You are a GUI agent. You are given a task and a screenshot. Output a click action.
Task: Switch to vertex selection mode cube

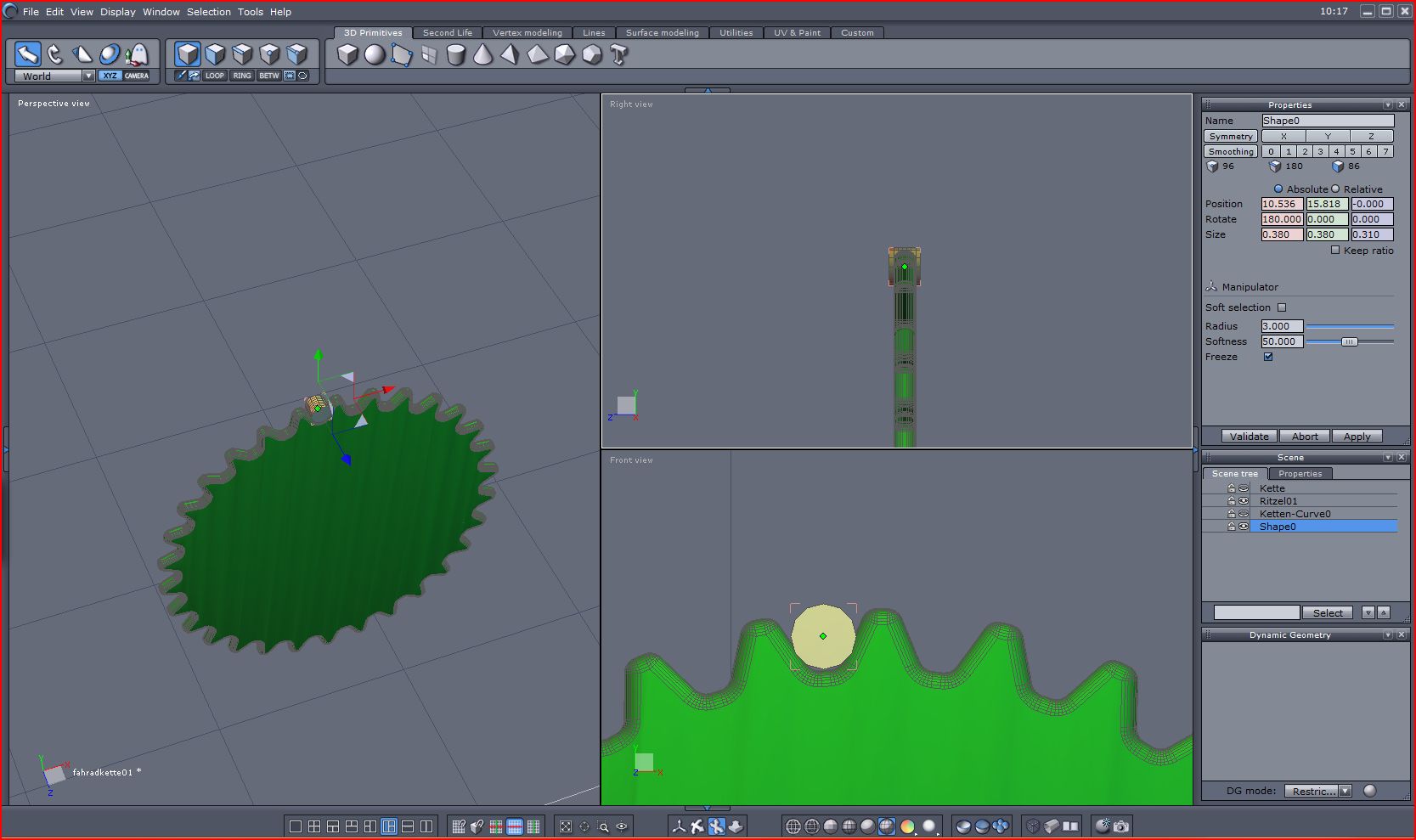269,54
